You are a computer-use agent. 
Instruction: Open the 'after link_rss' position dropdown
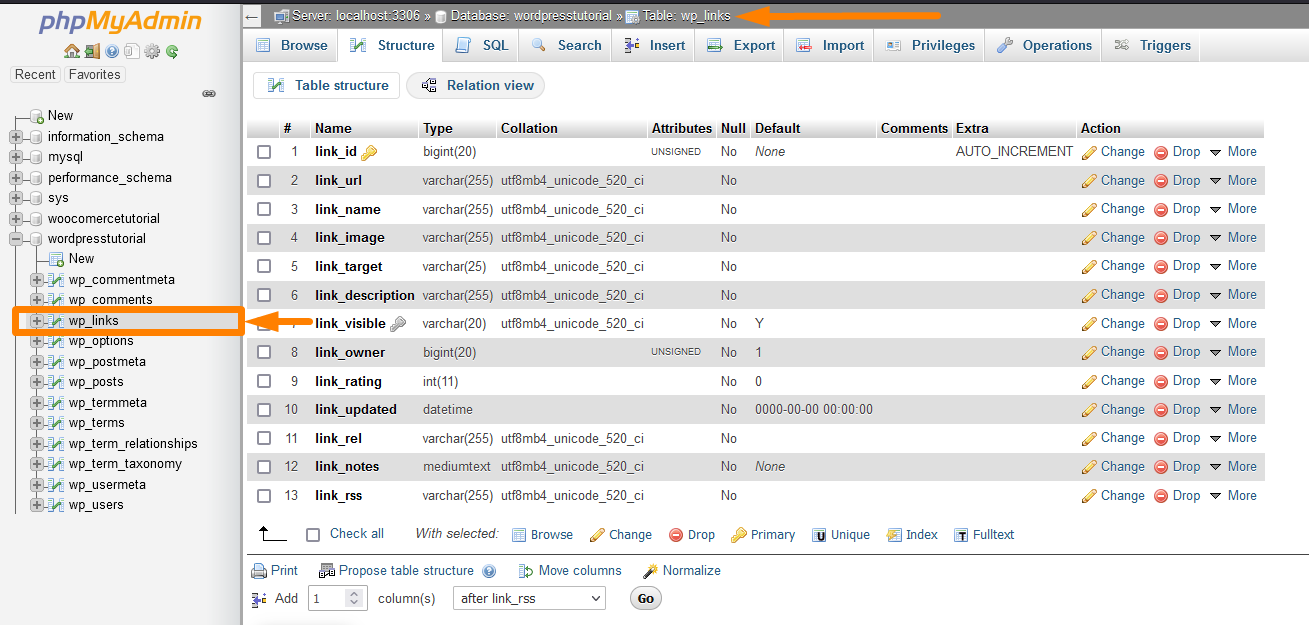(529, 598)
